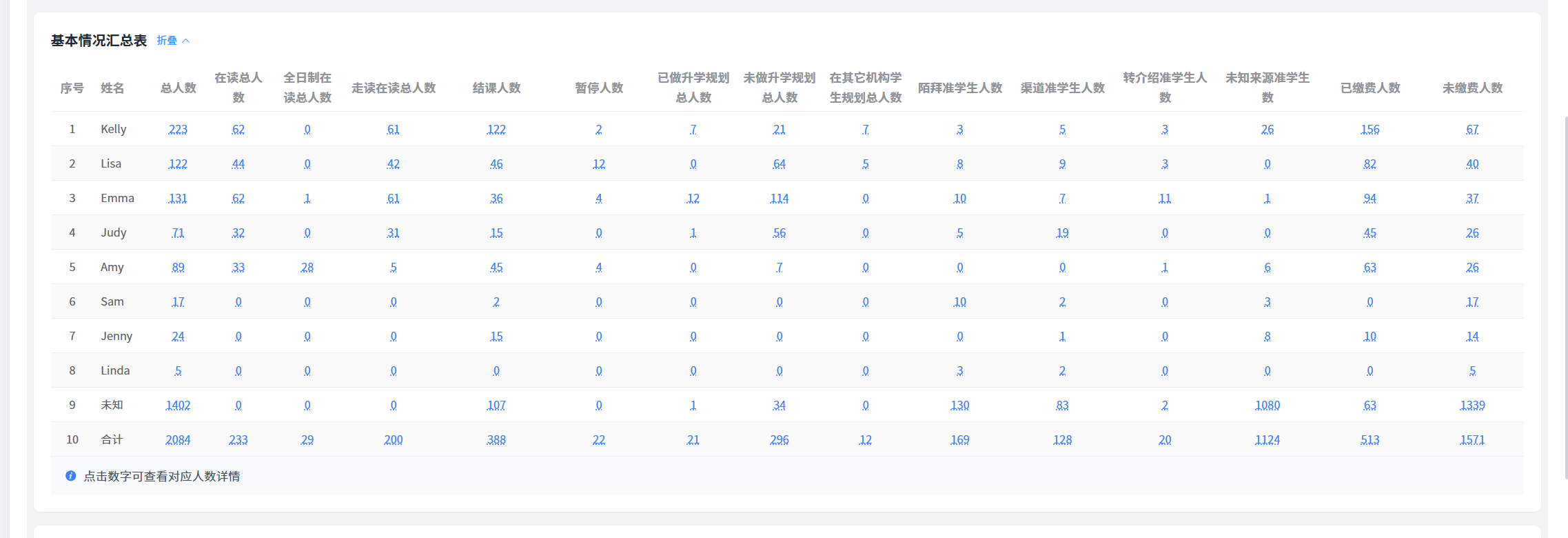Open Amy's 全日制在读总人数 value 28

click(307, 267)
